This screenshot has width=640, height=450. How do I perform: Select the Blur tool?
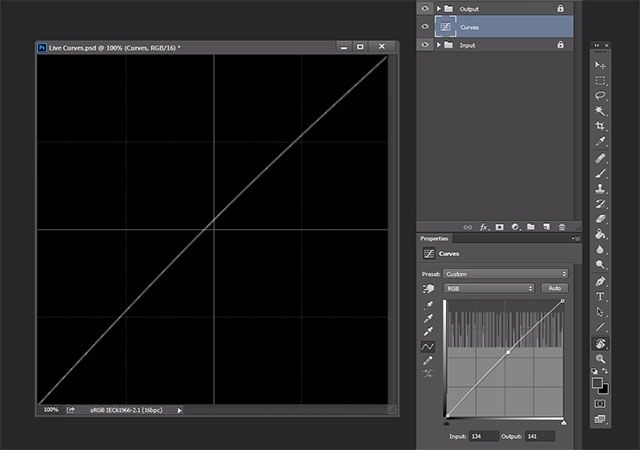600,250
